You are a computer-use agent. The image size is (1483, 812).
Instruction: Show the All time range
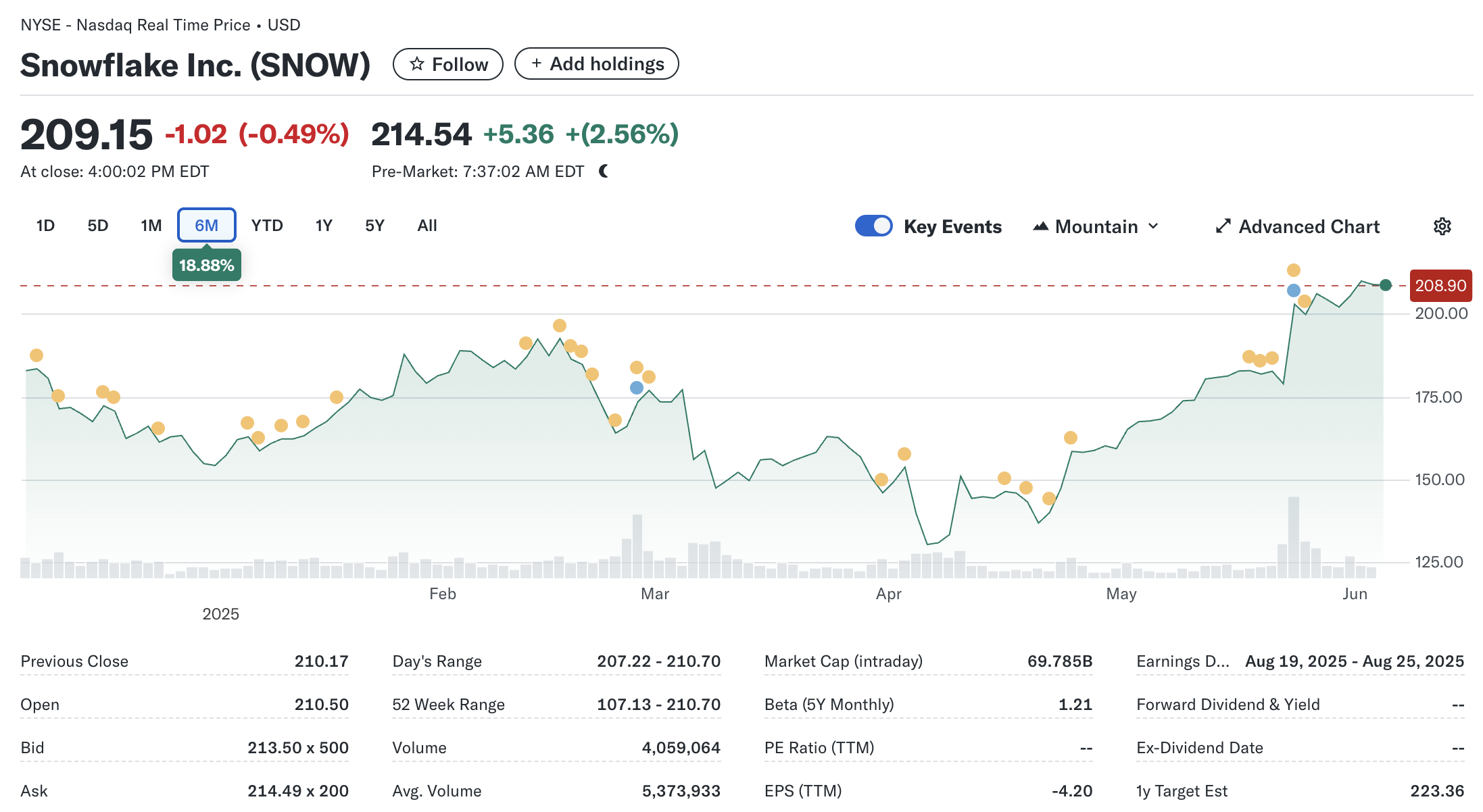point(427,226)
